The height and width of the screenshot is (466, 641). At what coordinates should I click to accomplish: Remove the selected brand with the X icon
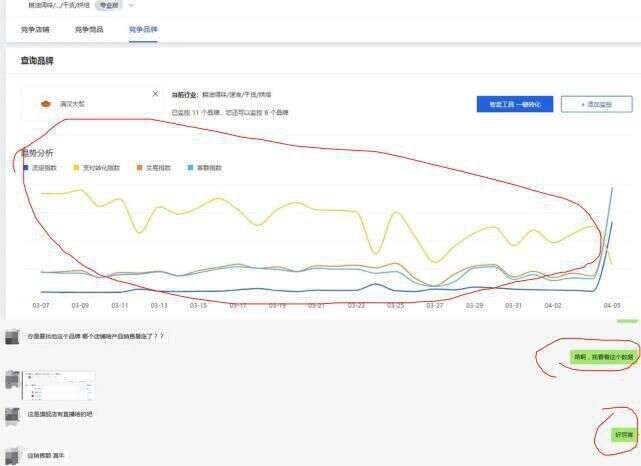click(155, 93)
